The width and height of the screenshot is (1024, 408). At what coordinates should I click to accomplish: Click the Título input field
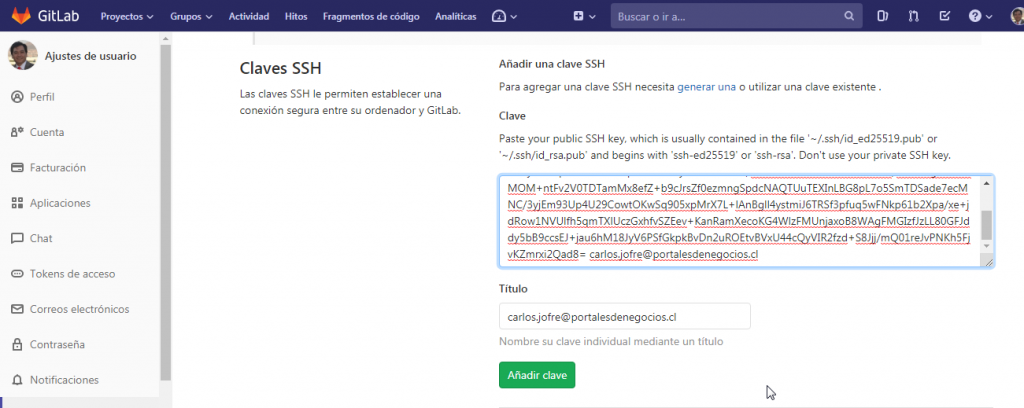[x=624, y=317]
